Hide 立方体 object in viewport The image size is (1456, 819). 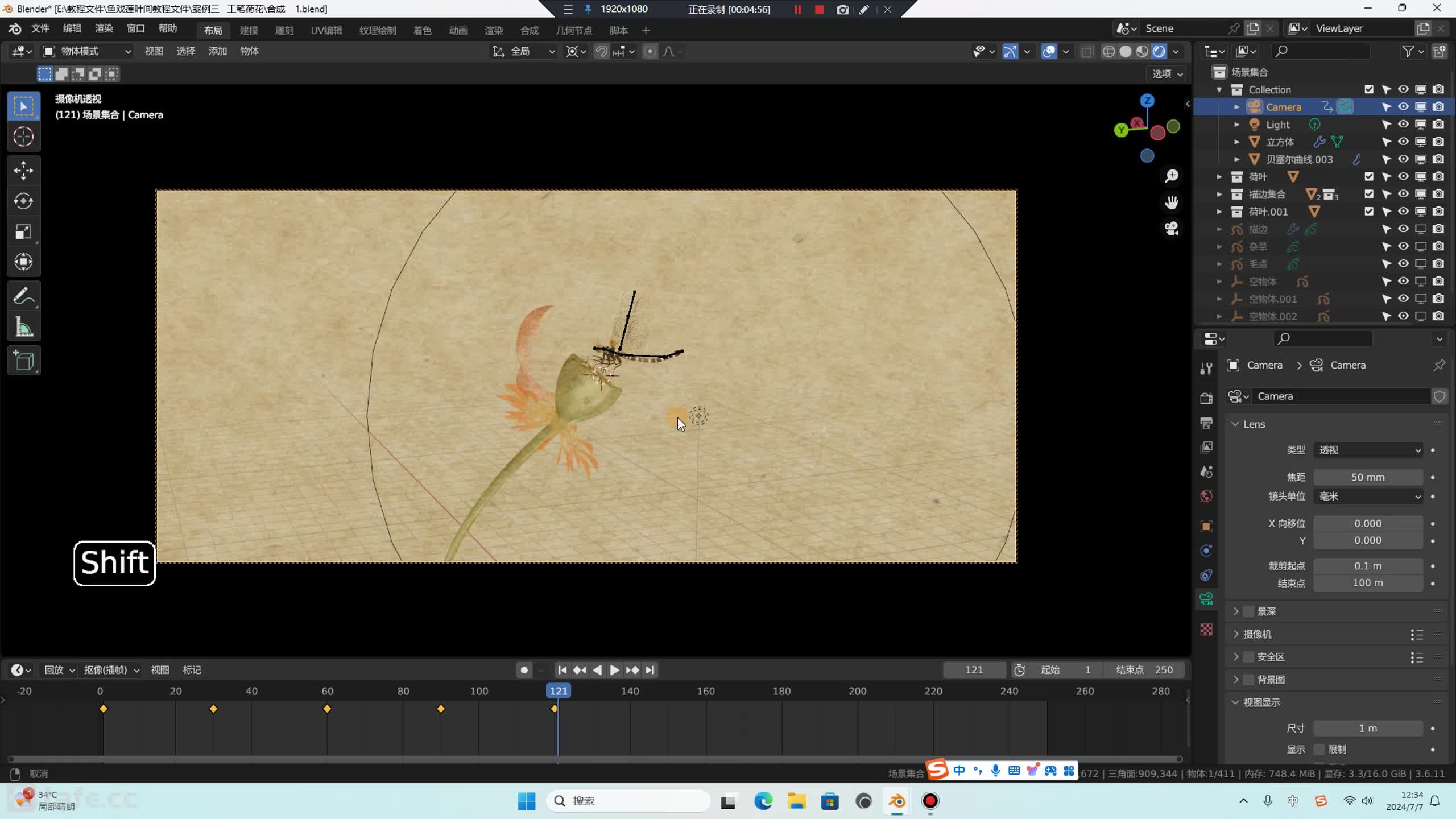tap(1403, 142)
